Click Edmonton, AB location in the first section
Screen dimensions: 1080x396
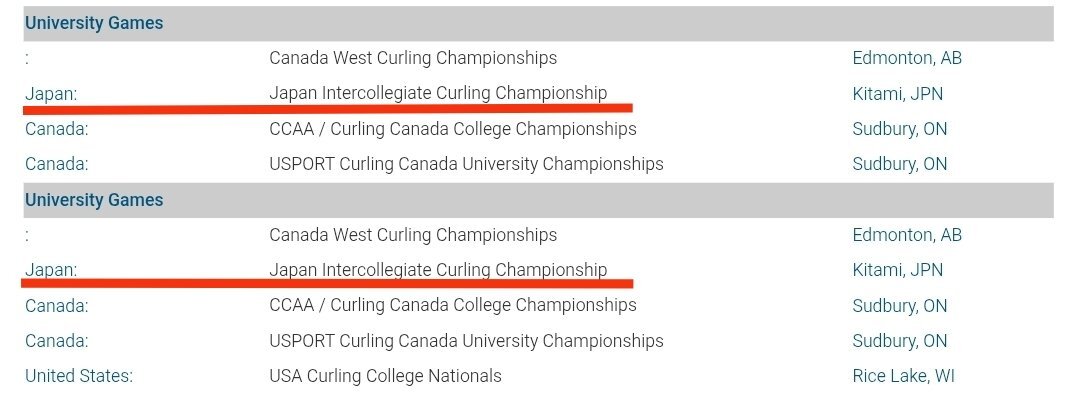906,58
